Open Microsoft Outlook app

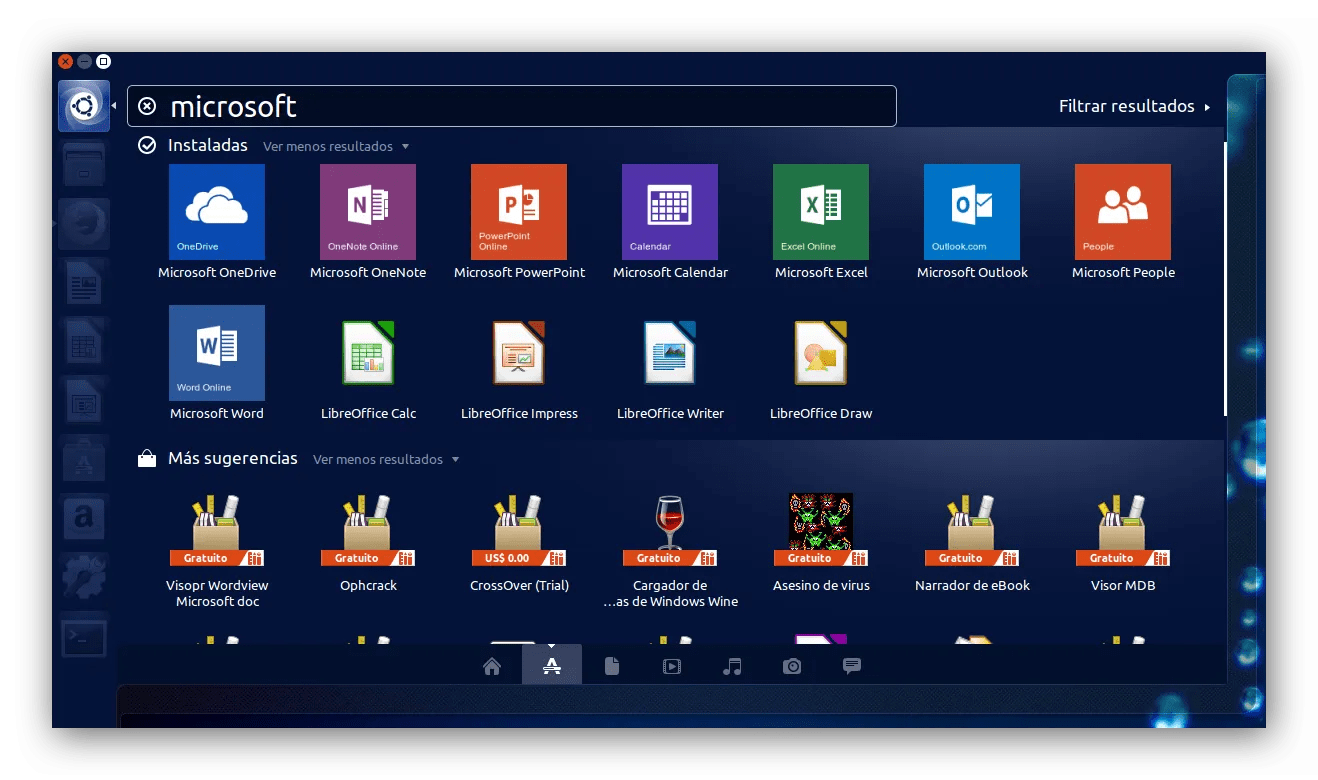972,212
